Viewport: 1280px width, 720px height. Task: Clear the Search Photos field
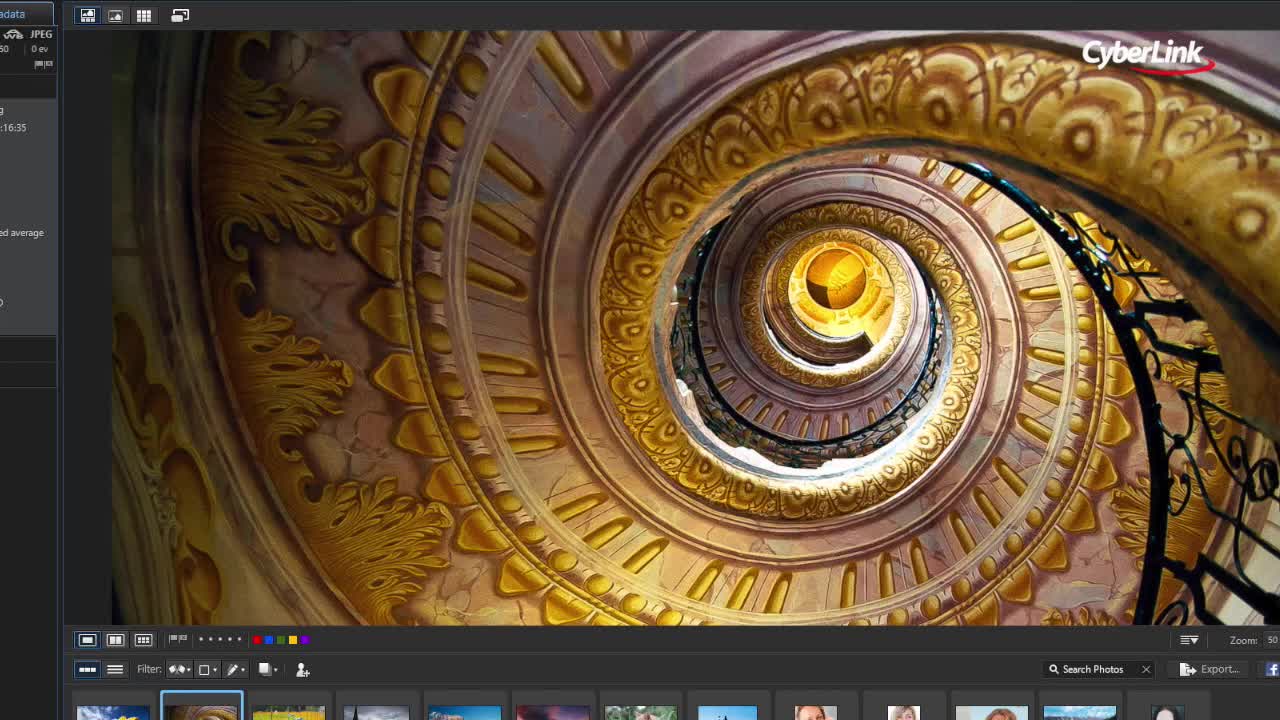click(1146, 669)
